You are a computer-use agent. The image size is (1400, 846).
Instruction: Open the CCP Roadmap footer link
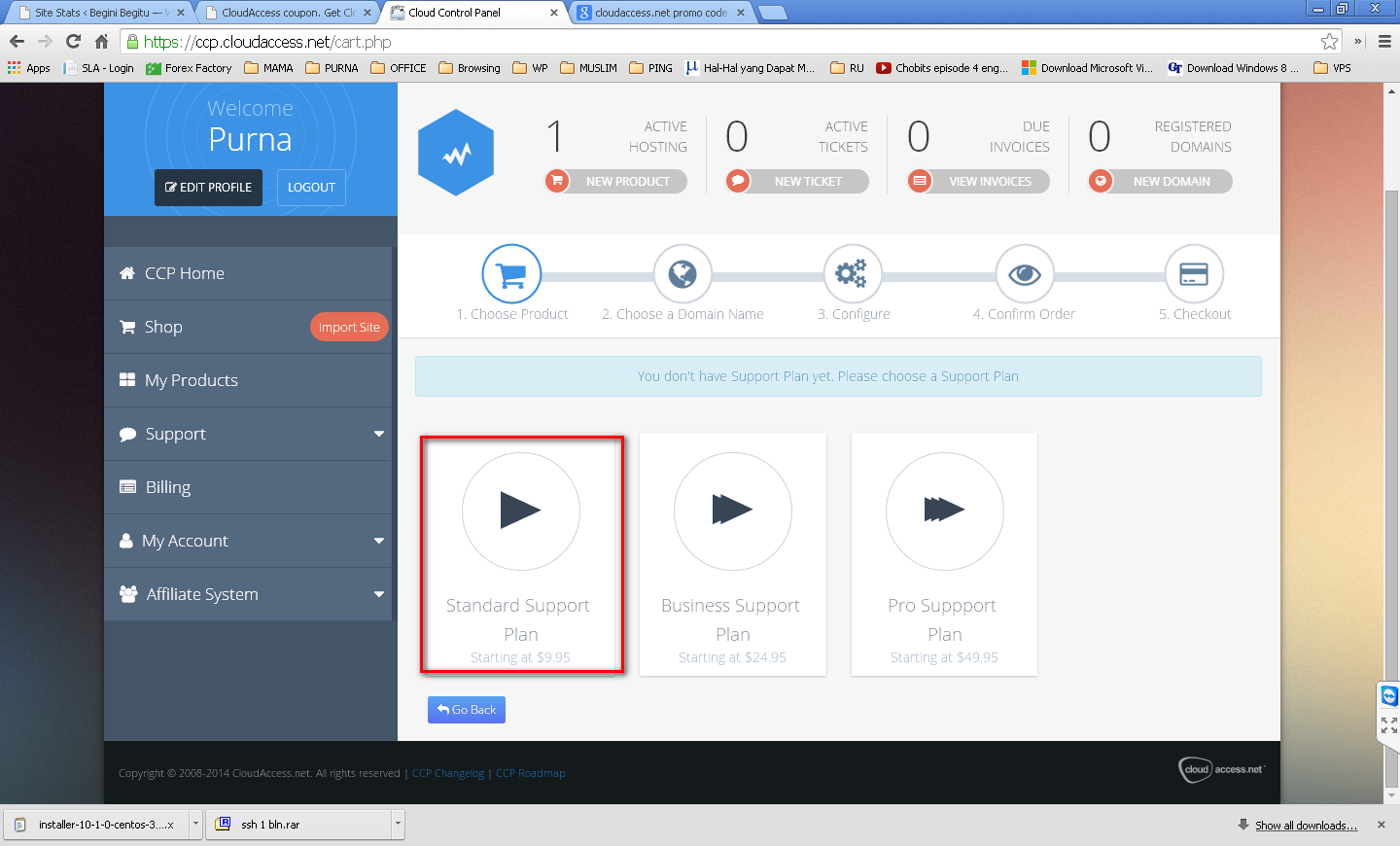pos(531,773)
